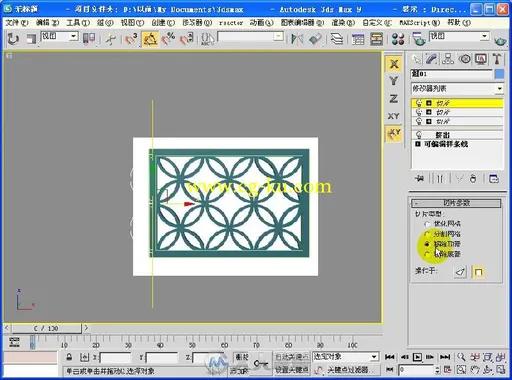Click the Select and Uniform Scale tool
The image size is (512, 380).
pyautogui.click(x=31, y=39)
